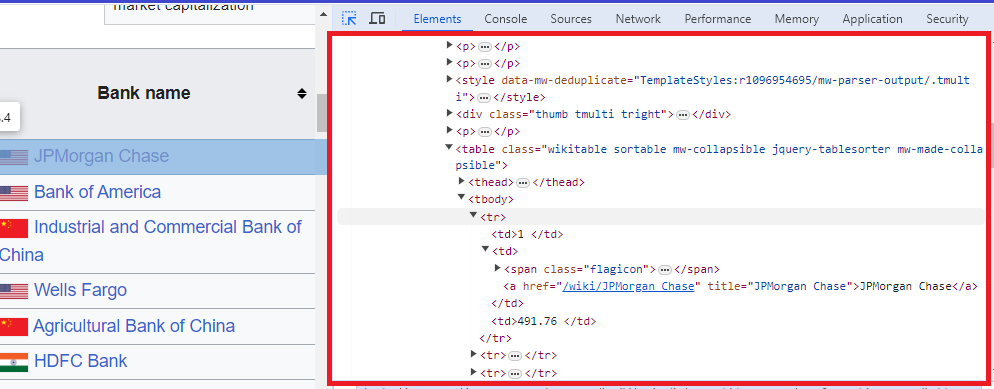
Task: Expand the style TemplateStyles element
Action: [450, 79]
